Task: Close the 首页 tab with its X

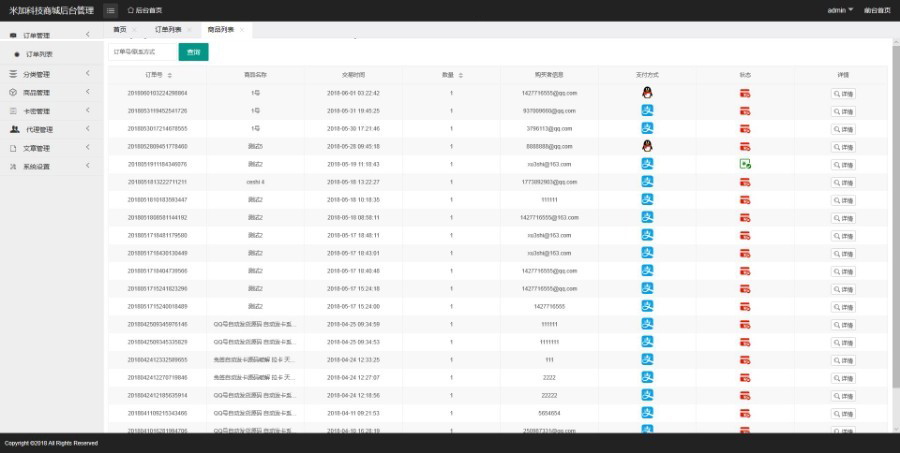Action: (x=134, y=30)
